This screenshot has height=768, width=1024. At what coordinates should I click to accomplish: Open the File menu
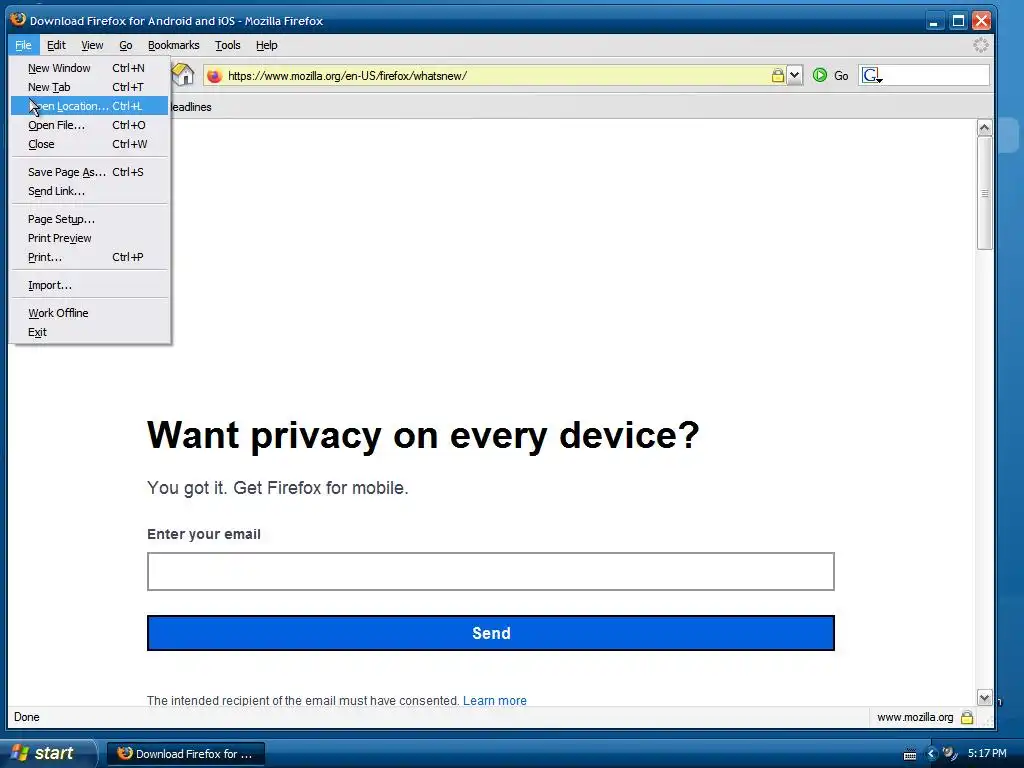[24, 45]
